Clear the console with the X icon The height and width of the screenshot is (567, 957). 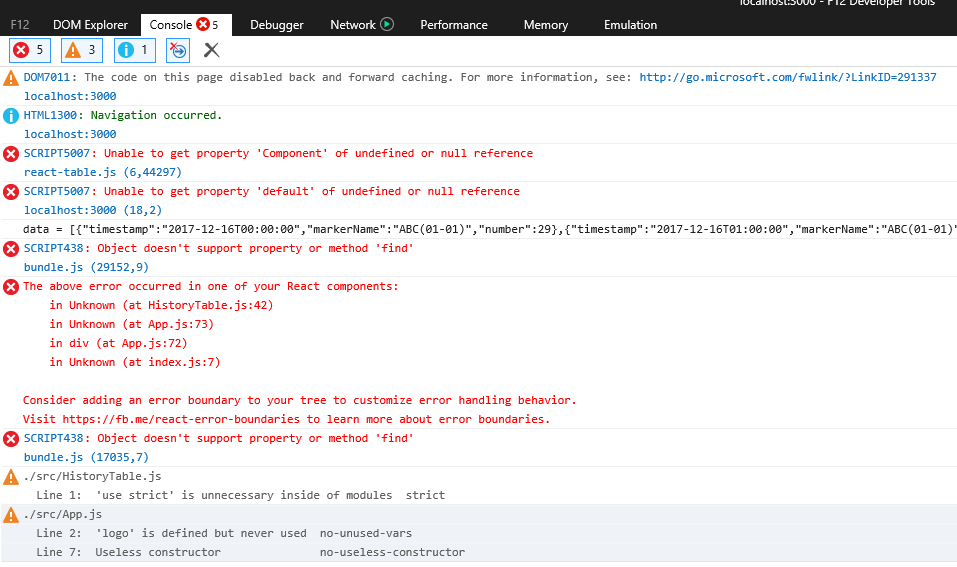coord(211,50)
